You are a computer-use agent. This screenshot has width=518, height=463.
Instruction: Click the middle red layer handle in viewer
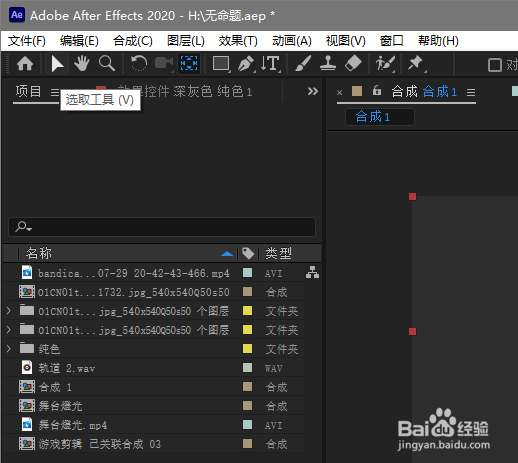point(412,332)
